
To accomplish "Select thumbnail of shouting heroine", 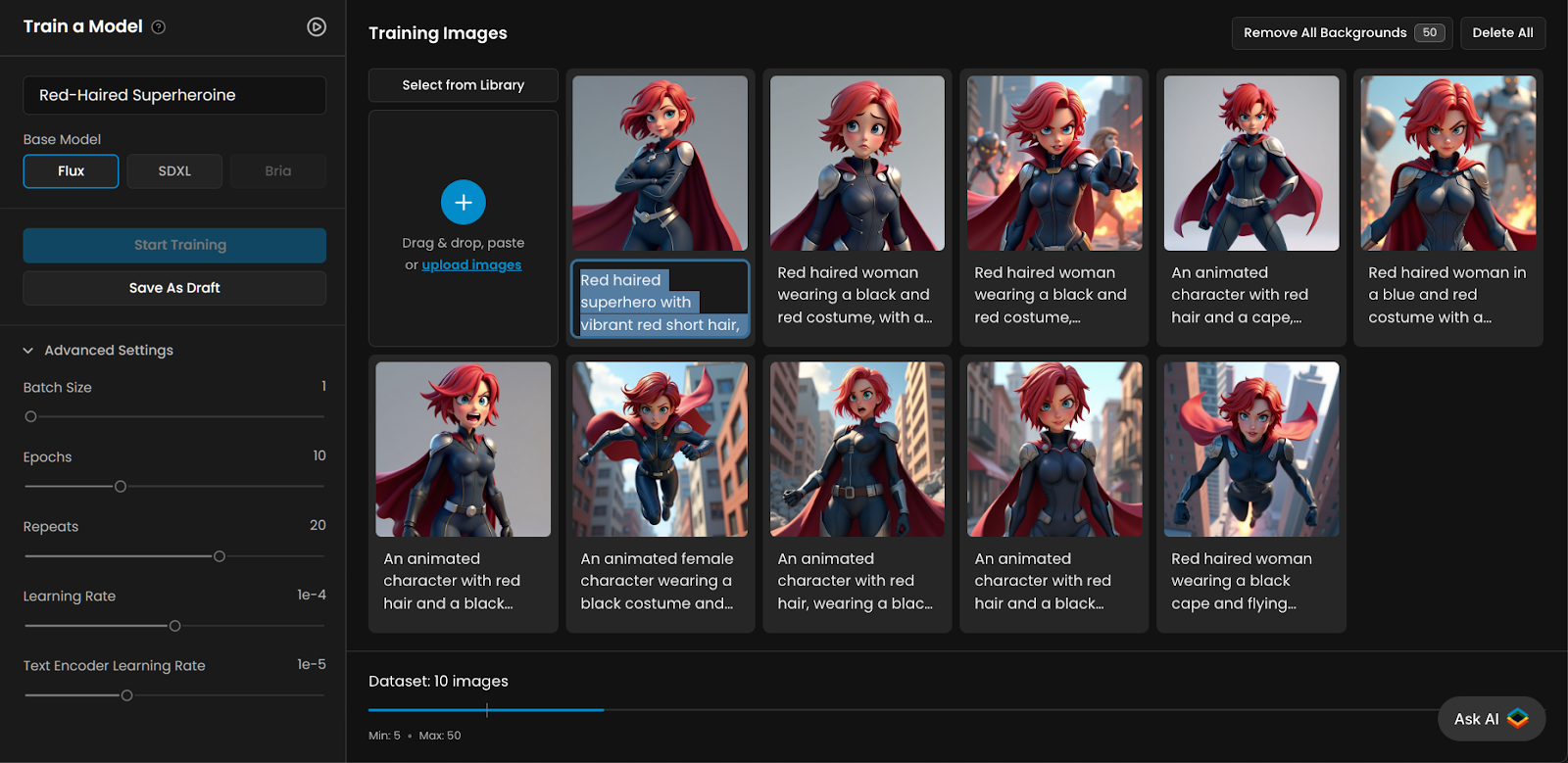I will click(x=464, y=450).
